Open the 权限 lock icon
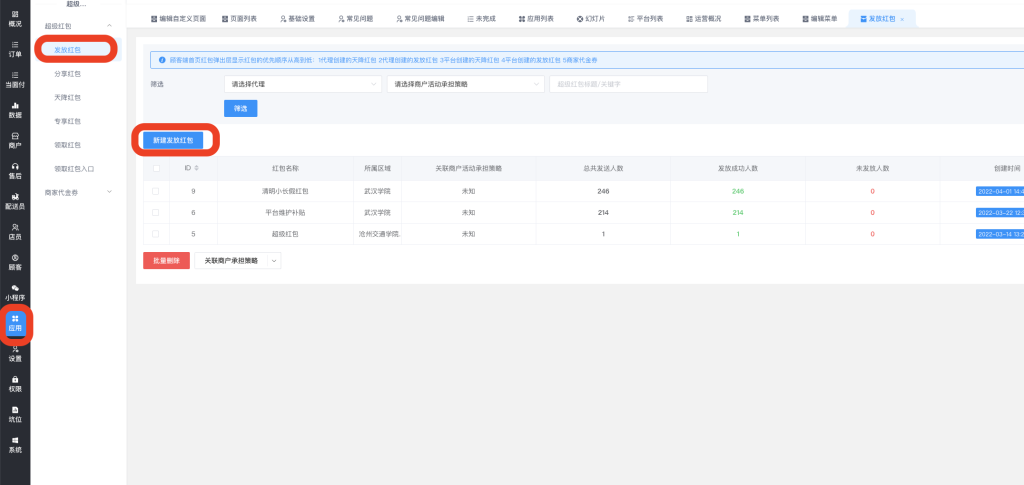Screen dimensions: 1024x485 tap(15, 383)
